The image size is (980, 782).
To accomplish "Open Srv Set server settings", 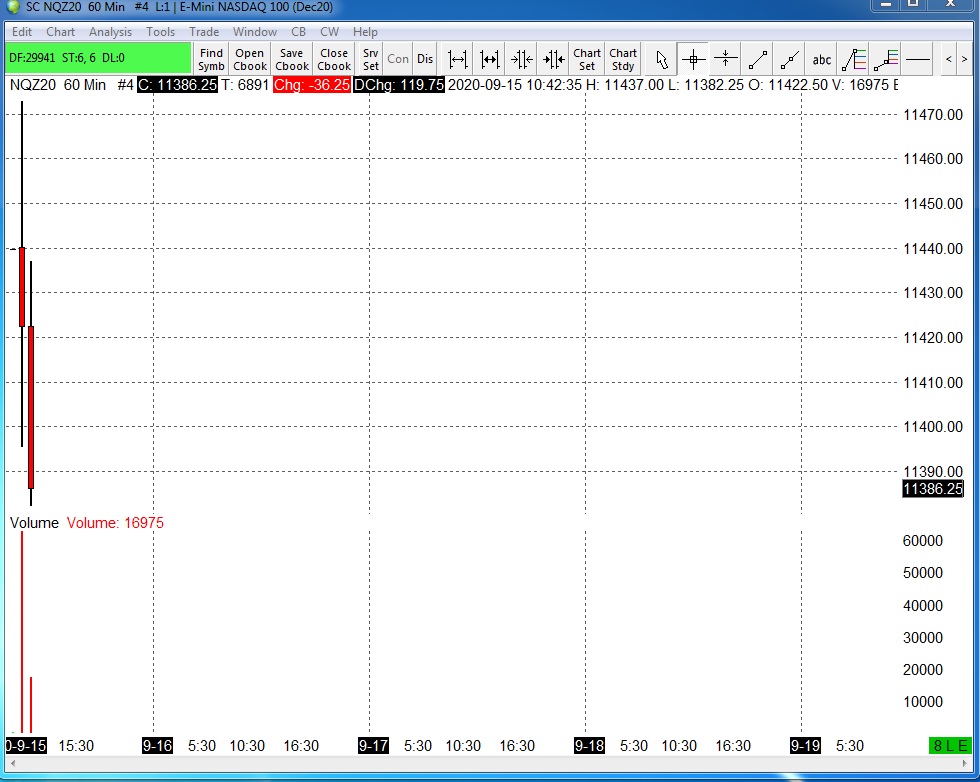I will coord(371,59).
